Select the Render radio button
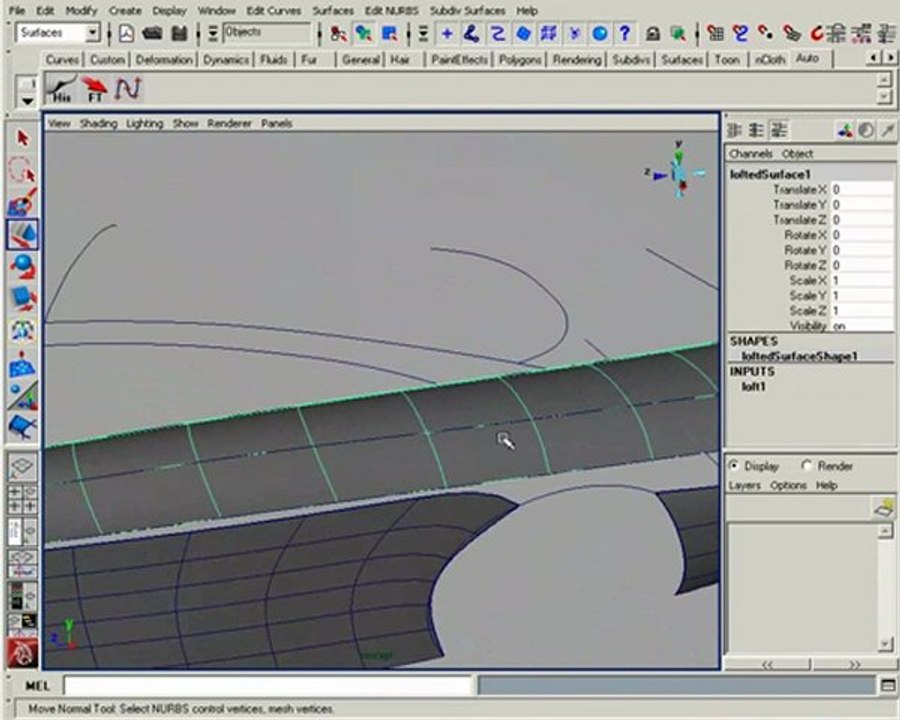The height and width of the screenshot is (720, 900). [806, 466]
